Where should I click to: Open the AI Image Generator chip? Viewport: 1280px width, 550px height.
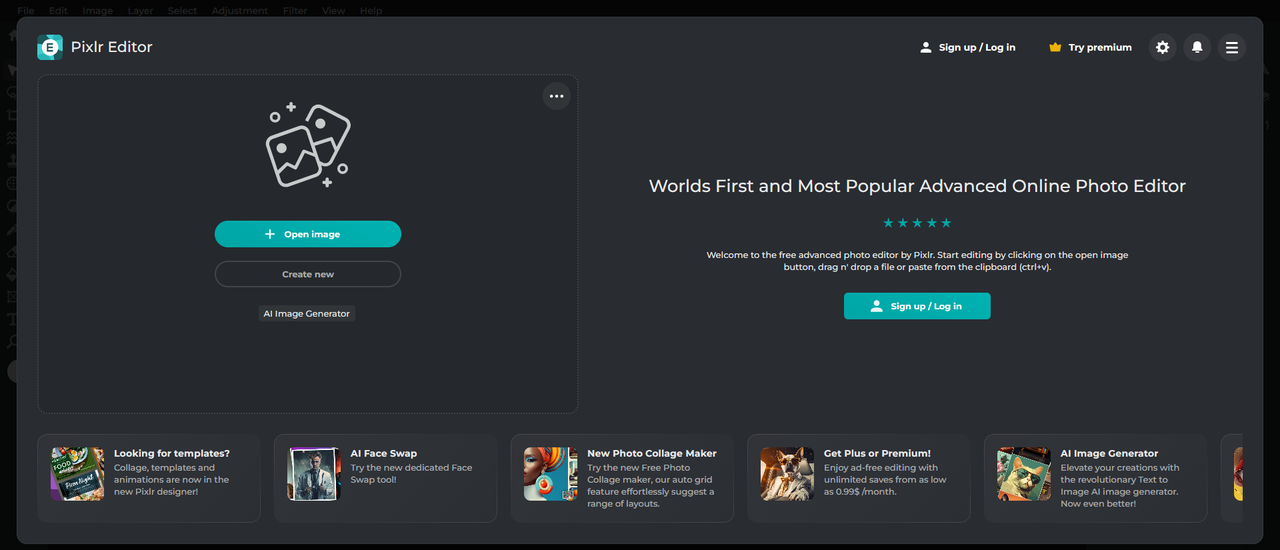click(x=307, y=314)
